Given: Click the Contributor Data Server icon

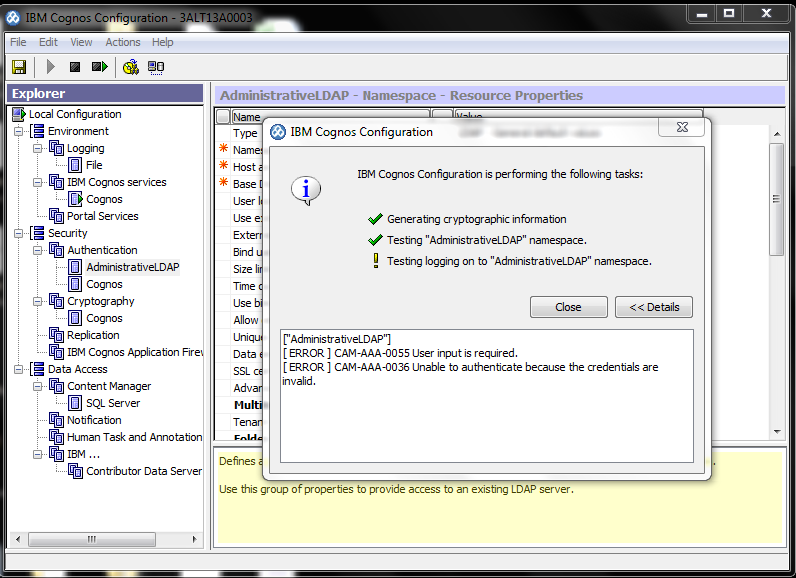Looking at the screenshot, I should click(76, 471).
